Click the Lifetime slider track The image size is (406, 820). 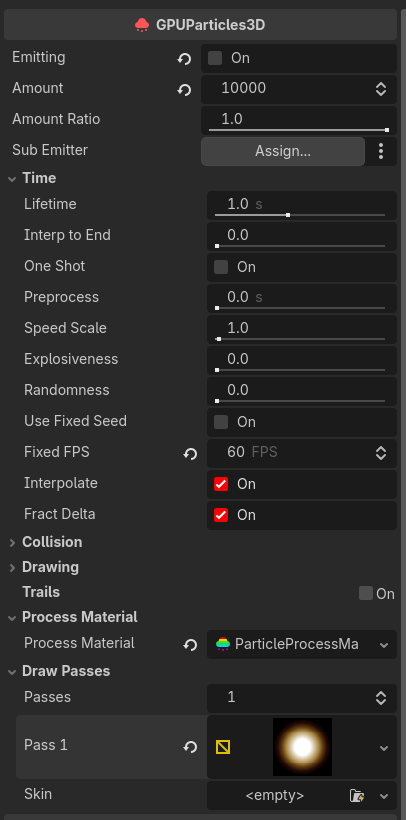coord(300,215)
